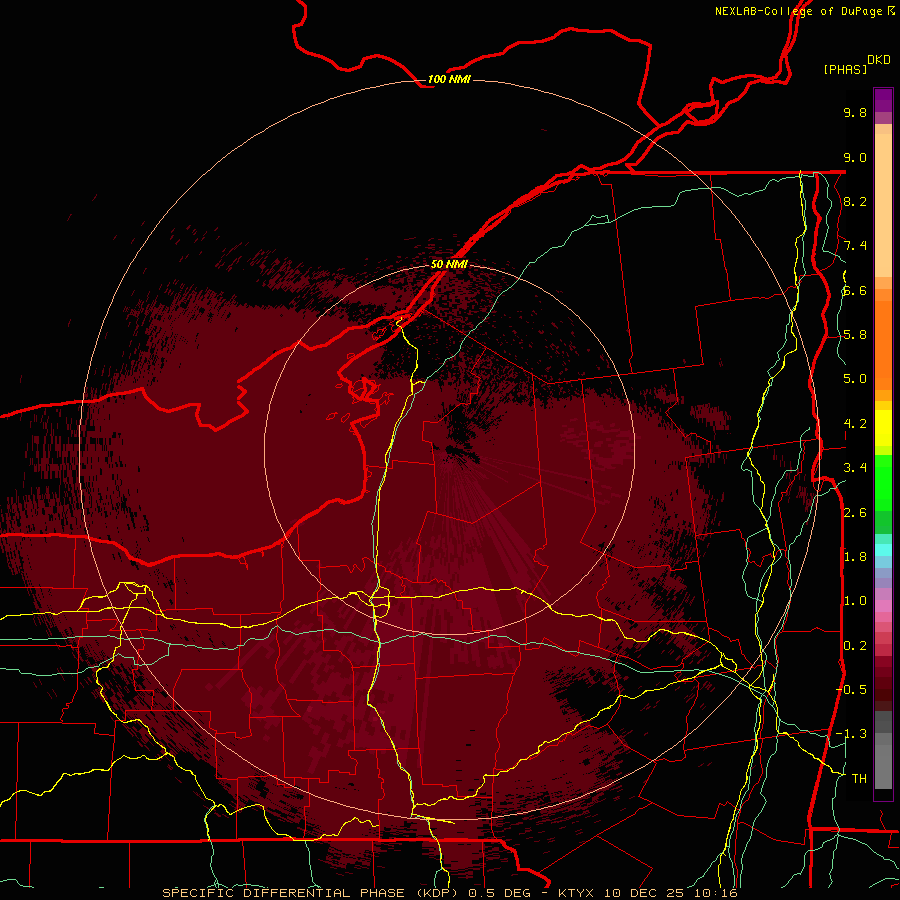
Task: Select the 9.0 value on color scale
Action: pyautogui.click(x=855, y=158)
